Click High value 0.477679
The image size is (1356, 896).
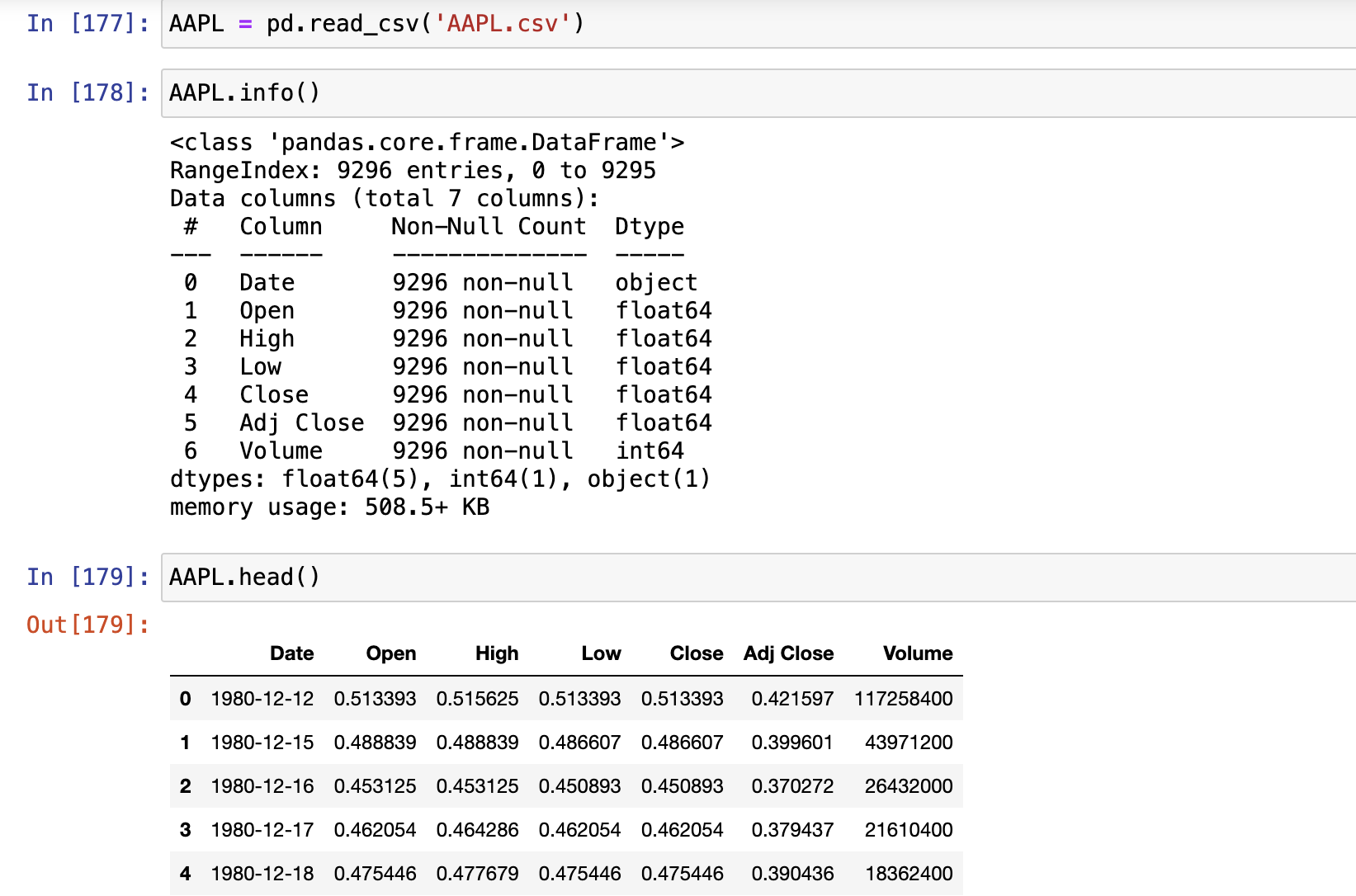[x=477, y=874]
